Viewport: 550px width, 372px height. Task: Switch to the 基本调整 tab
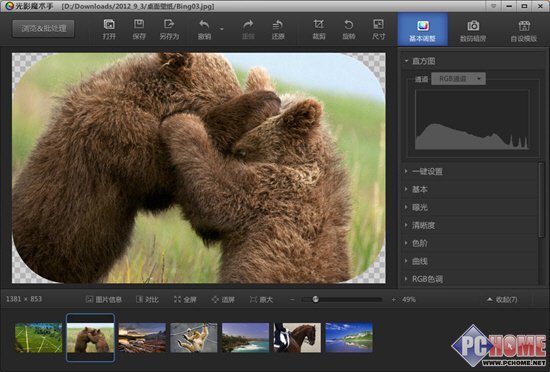coord(422,29)
